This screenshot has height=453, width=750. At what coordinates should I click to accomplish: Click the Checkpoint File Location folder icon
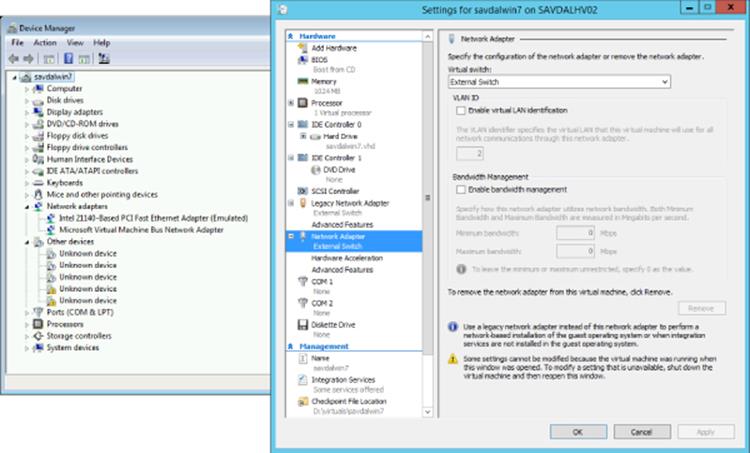[302, 401]
